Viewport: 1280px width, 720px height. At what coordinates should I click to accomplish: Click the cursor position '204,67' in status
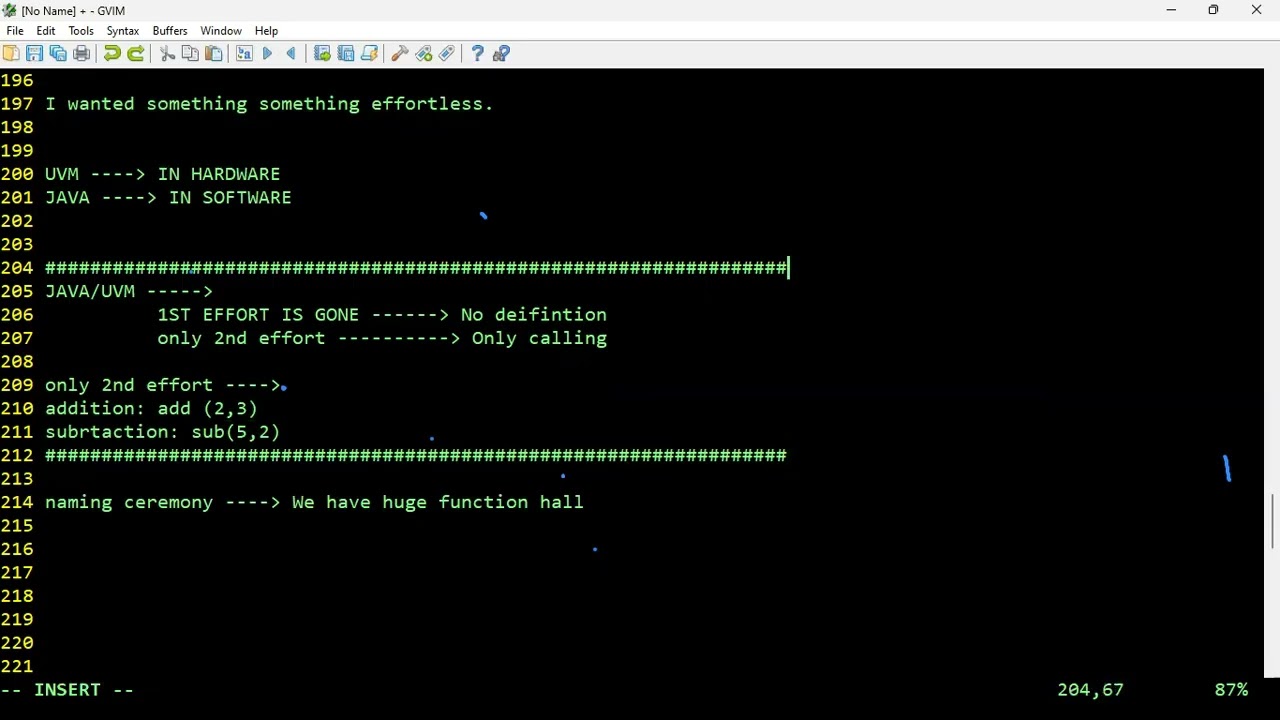coord(1090,690)
